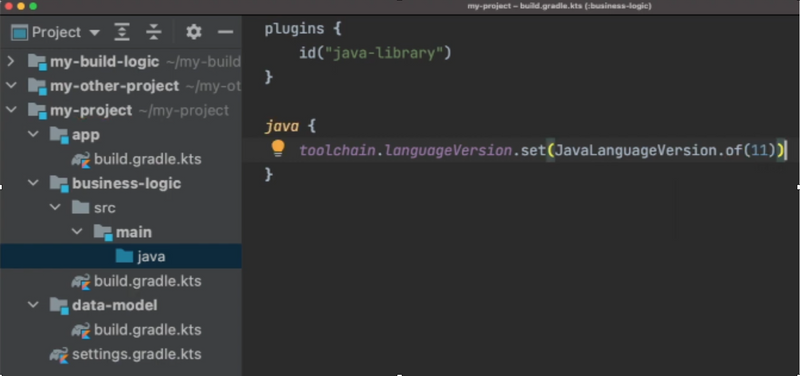Open the Project panel settings gear
Viewport: 800px width, 376px height.
(193, 32)
